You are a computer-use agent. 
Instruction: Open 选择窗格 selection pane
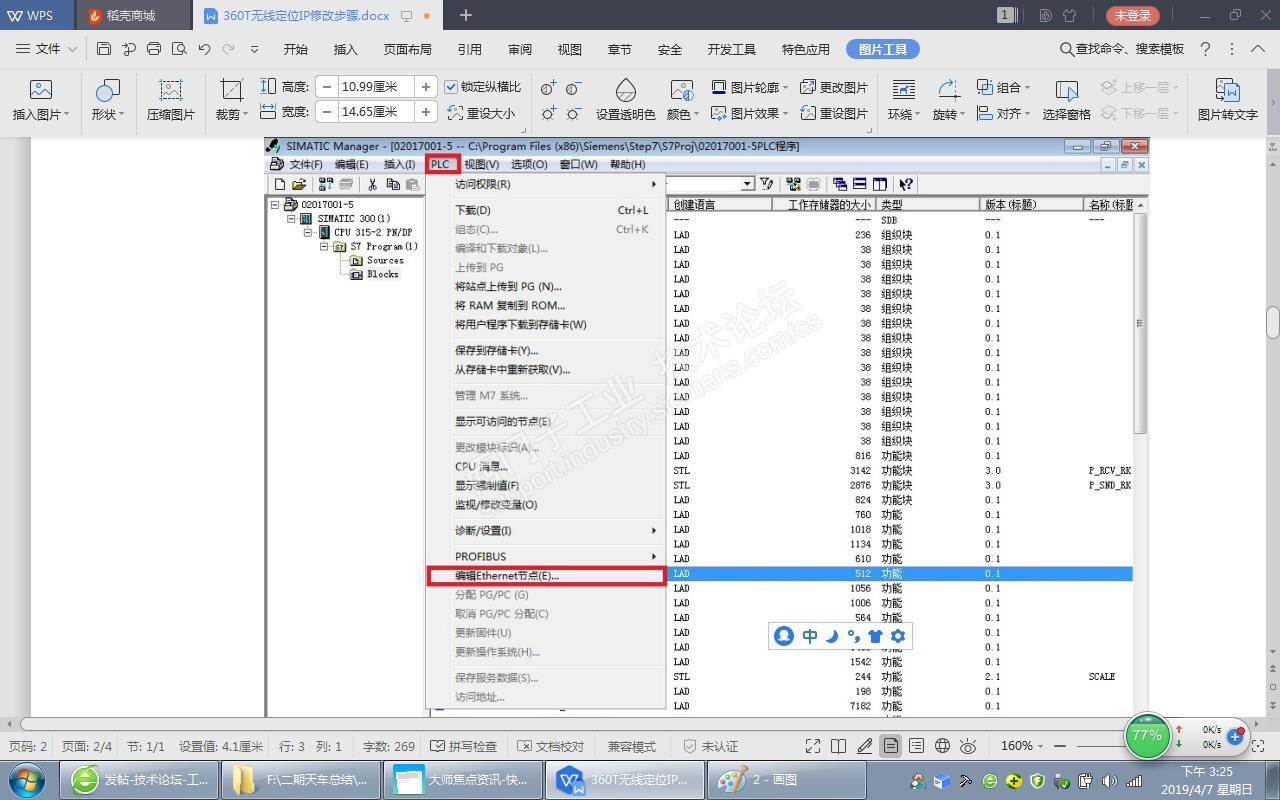tap(1066, 101)
